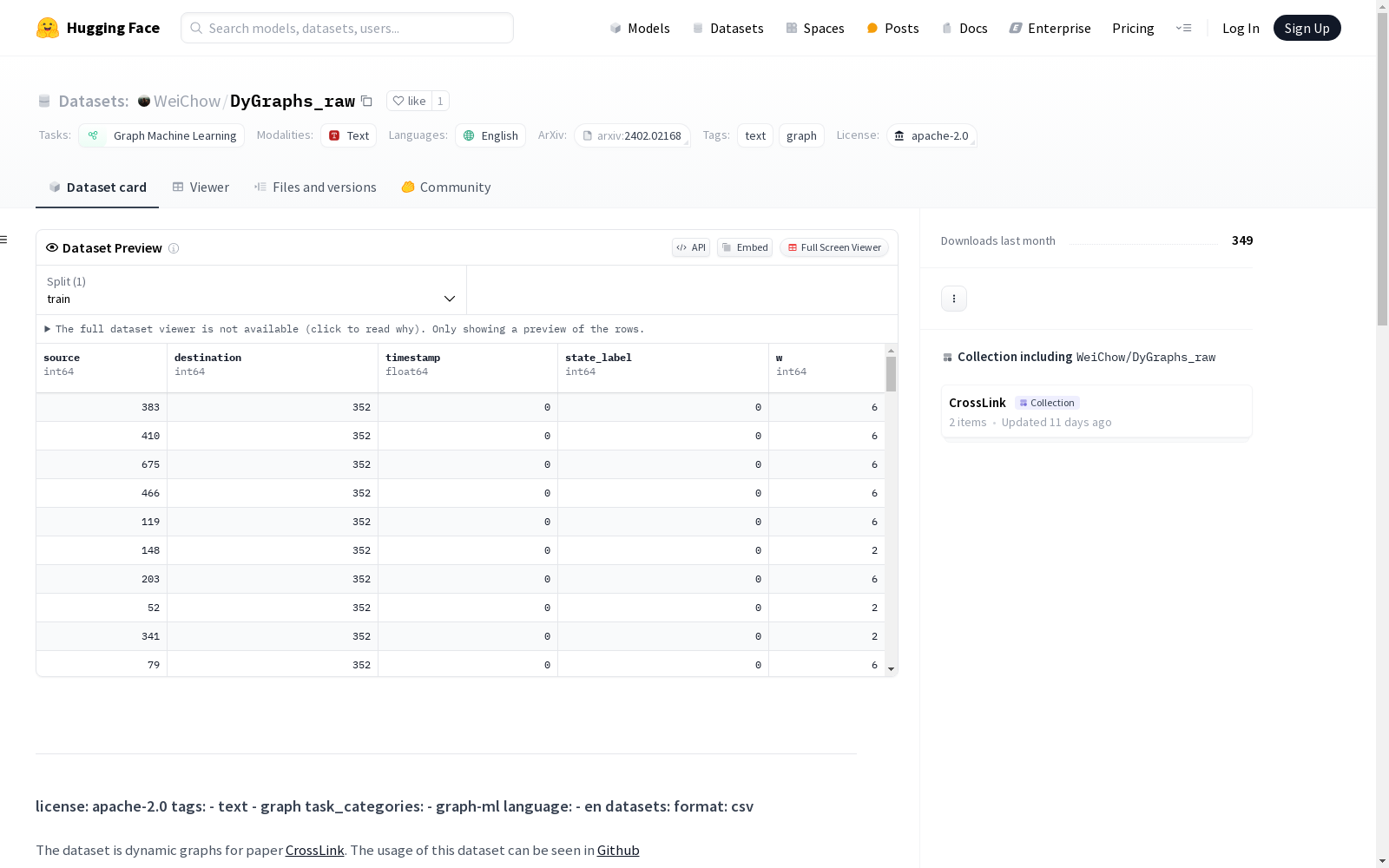Open the CrossLink collection card
Screen dimensions: 1389x868
[1096, 411]
